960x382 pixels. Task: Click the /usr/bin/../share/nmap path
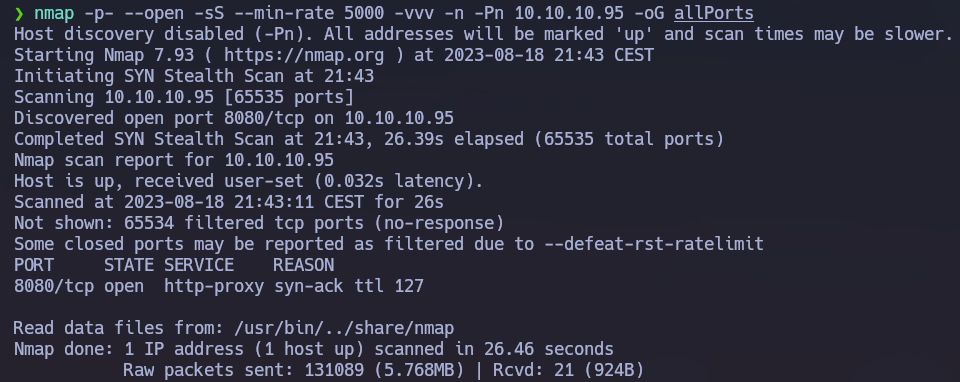point(343,328)
